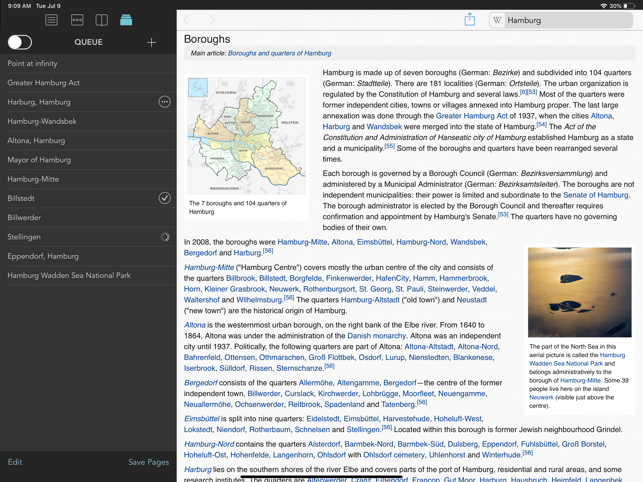Select Altona, Hamburg in the queue

[88, 141]
